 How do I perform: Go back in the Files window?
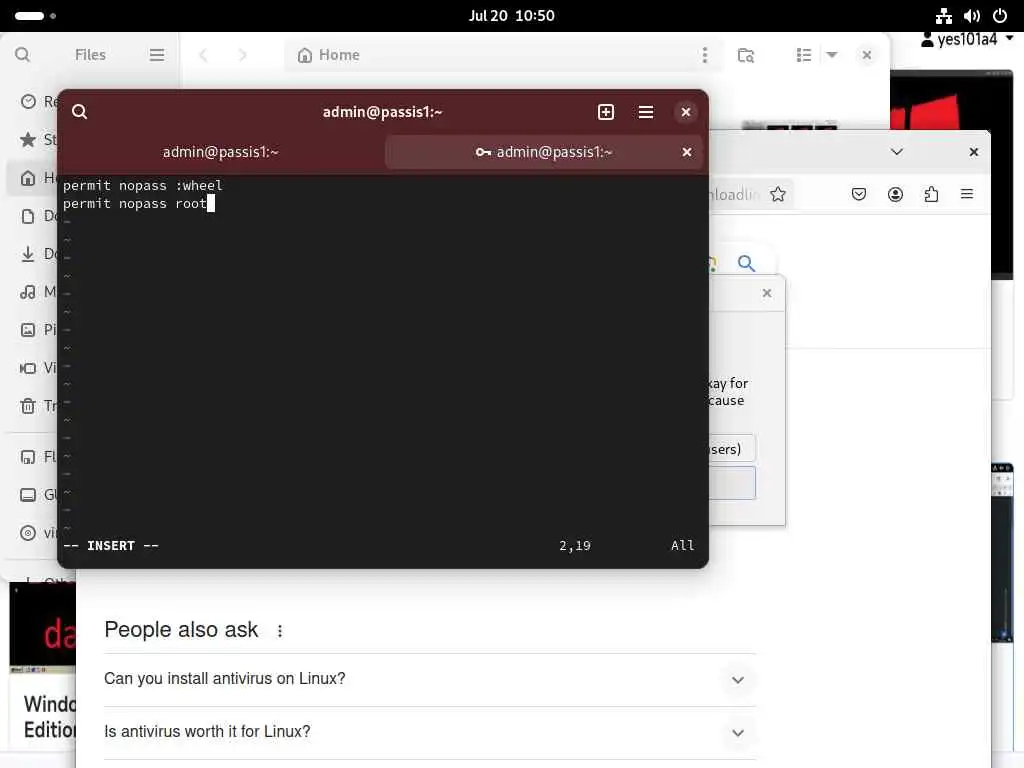coord(203,55)
